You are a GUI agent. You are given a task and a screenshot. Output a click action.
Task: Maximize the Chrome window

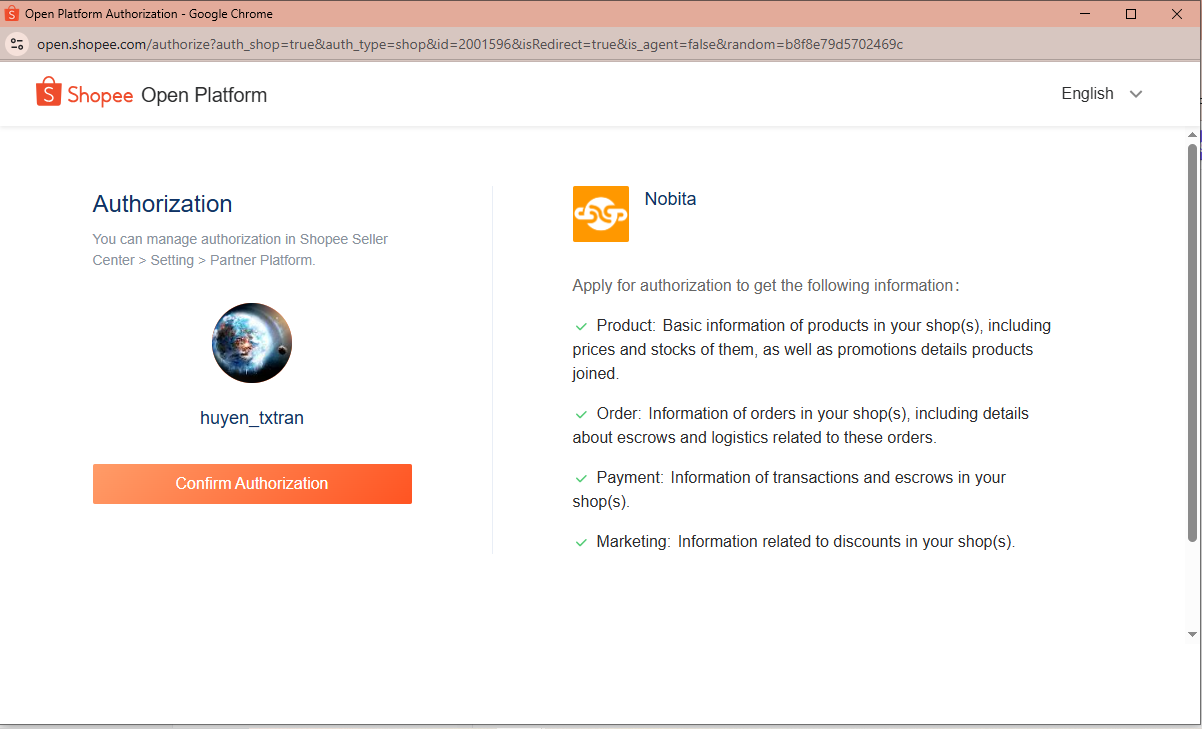1131,14
